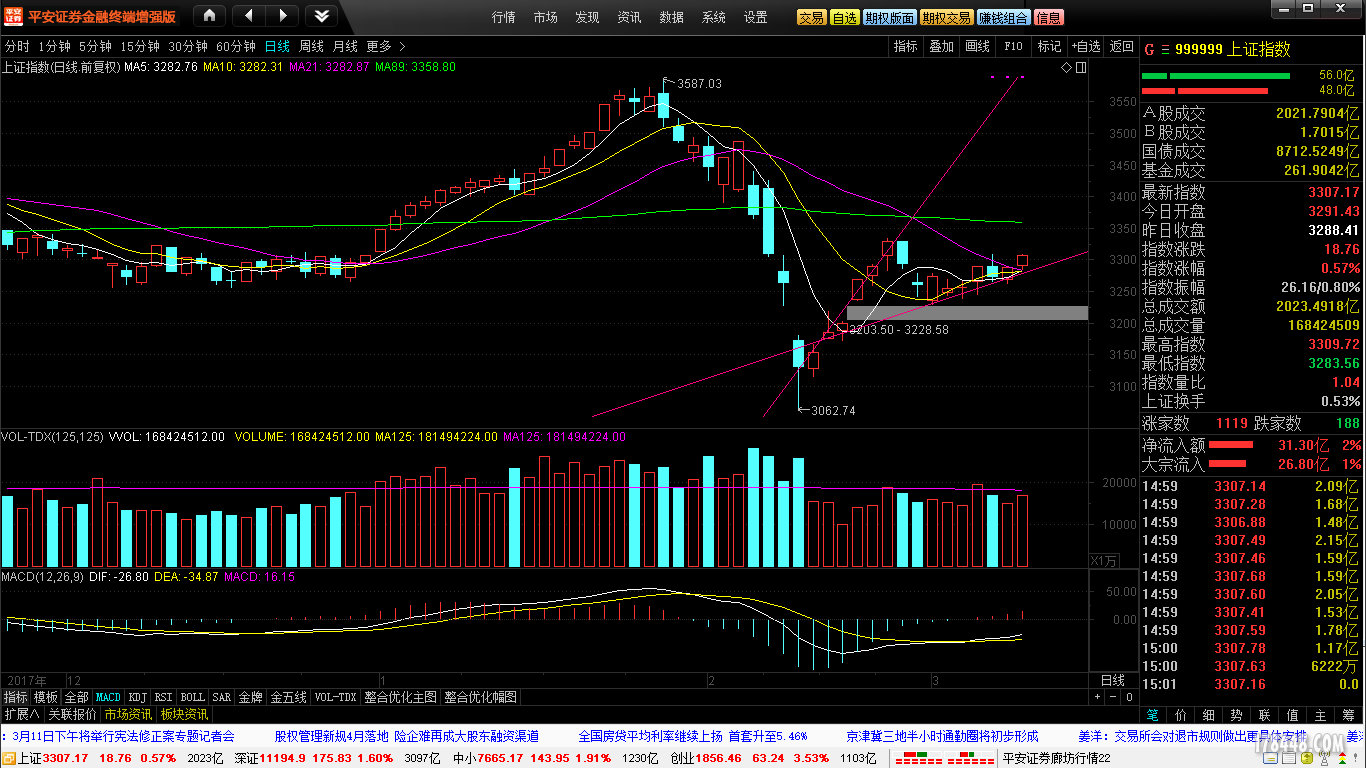Click the red 信息 button

(x=1049, y=18)
